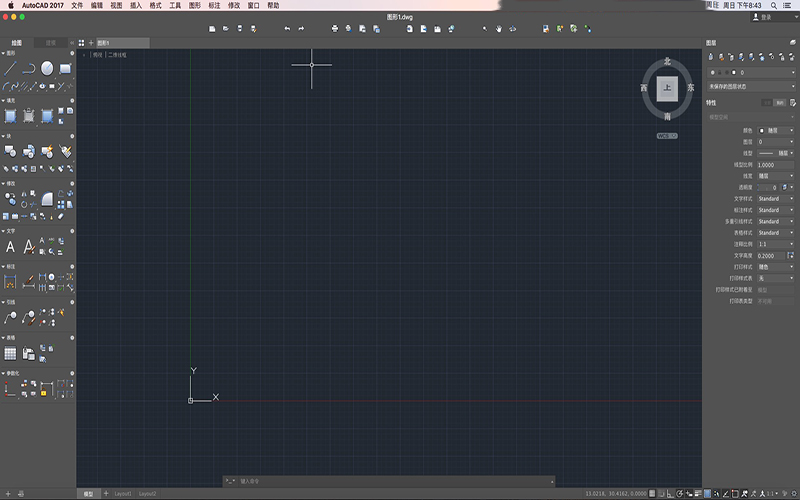
Task: Click the Redo icon in toolbar
Action: 301,29
